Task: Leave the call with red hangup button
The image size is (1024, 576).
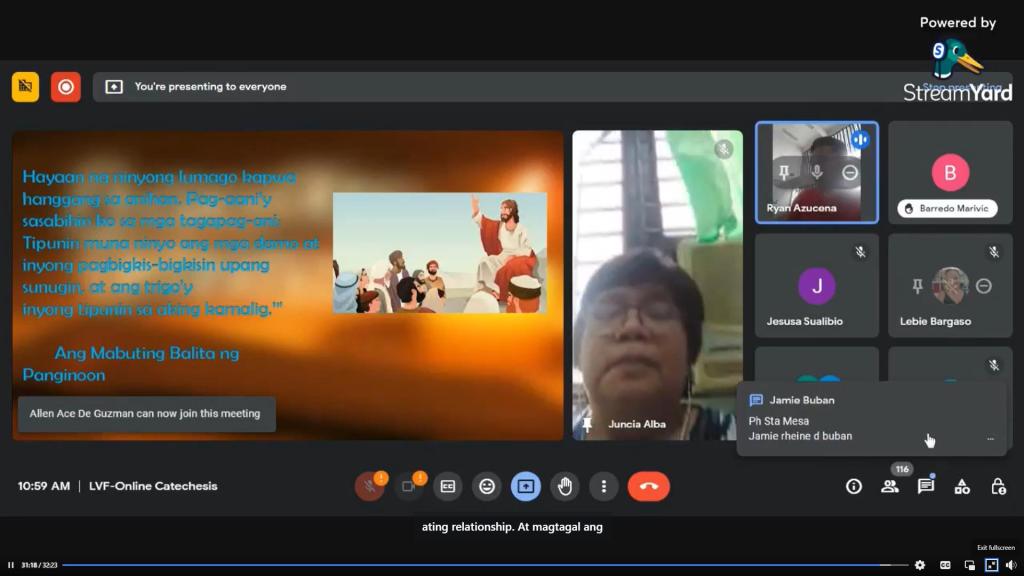Action: (648, 486)
